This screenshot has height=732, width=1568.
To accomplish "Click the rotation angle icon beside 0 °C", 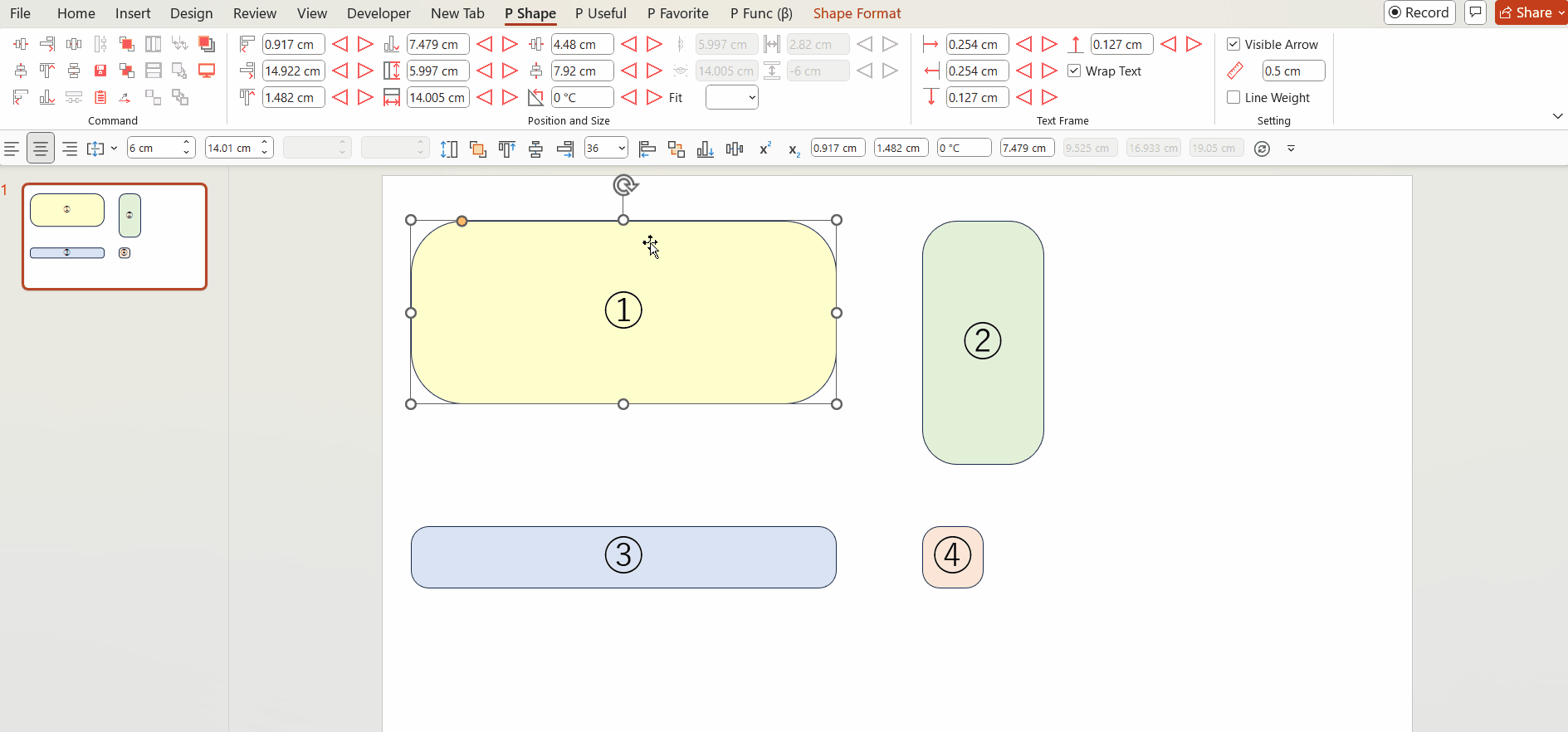I will pos(536,97).
